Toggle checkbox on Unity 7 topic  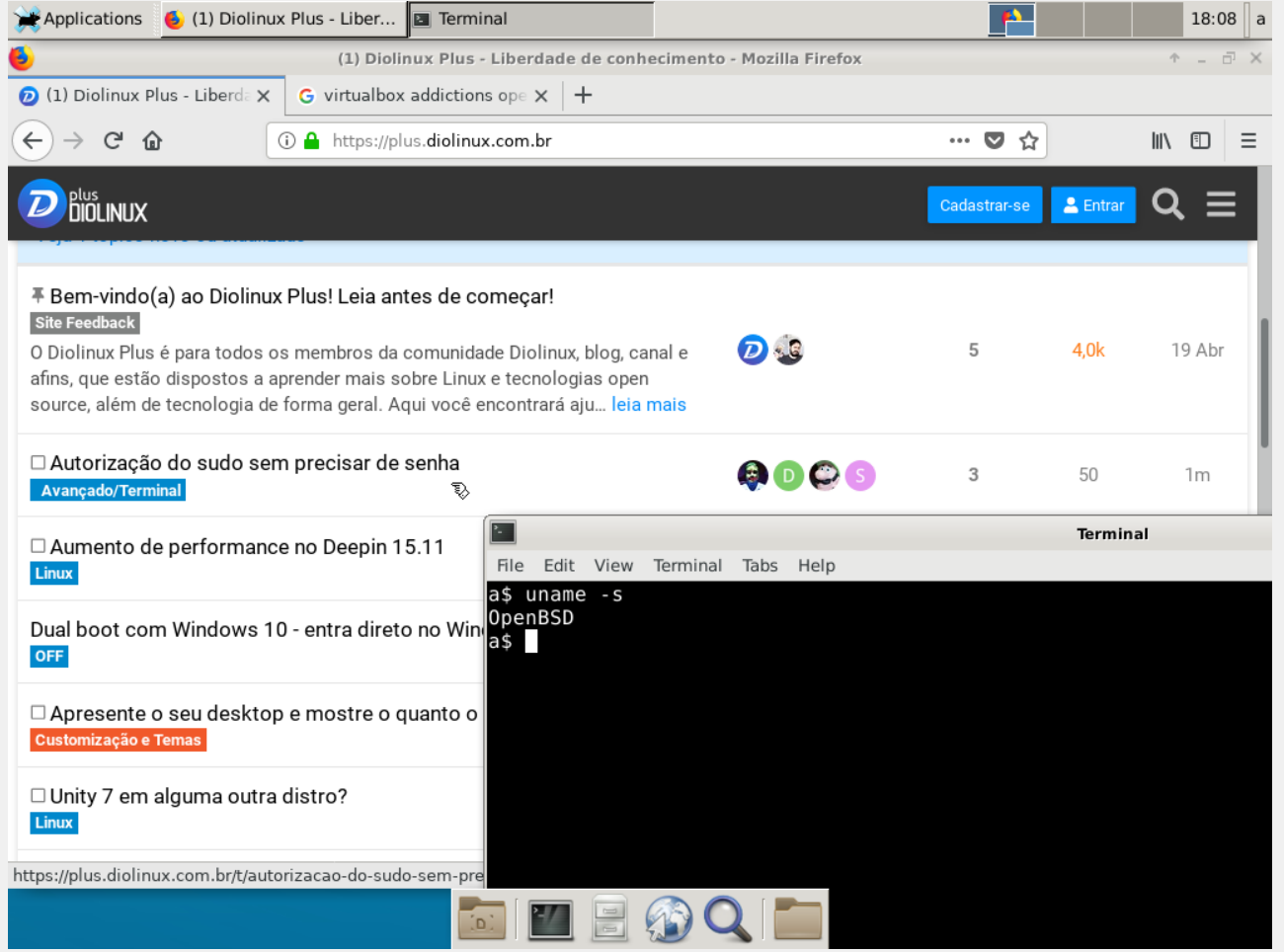tap(38, 795)
